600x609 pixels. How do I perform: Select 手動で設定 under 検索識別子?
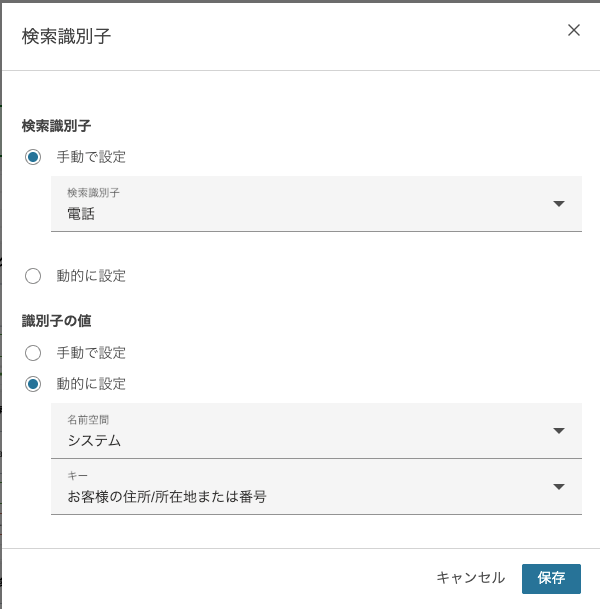coord(34,157)
